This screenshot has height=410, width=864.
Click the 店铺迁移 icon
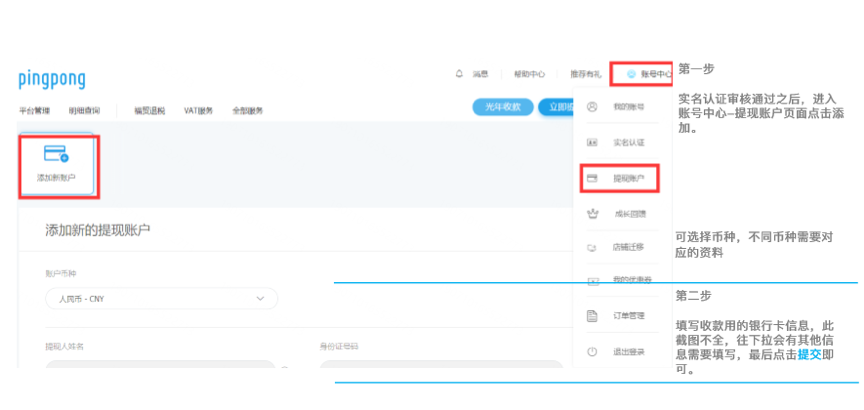(x=592, y=247)
